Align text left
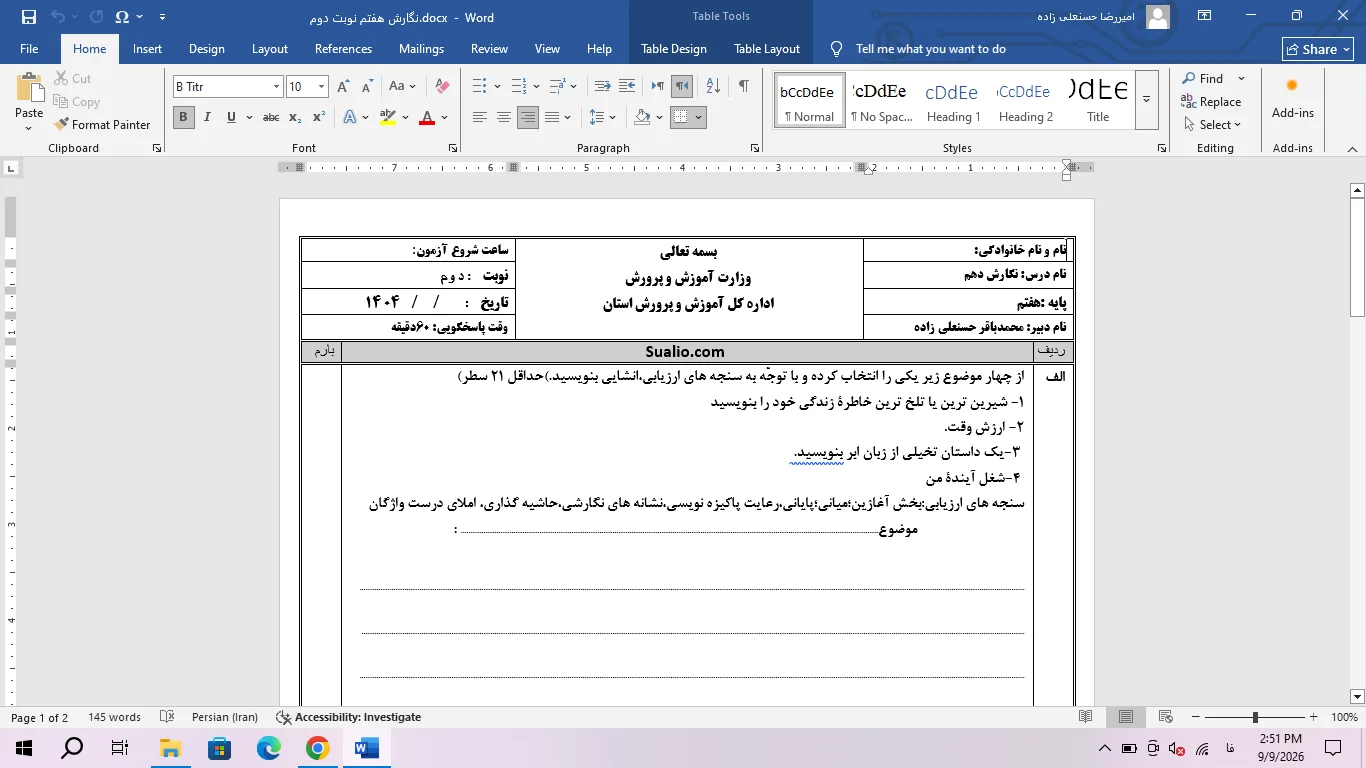Viewport: 1366px width, 768px height. coord(480,117)
